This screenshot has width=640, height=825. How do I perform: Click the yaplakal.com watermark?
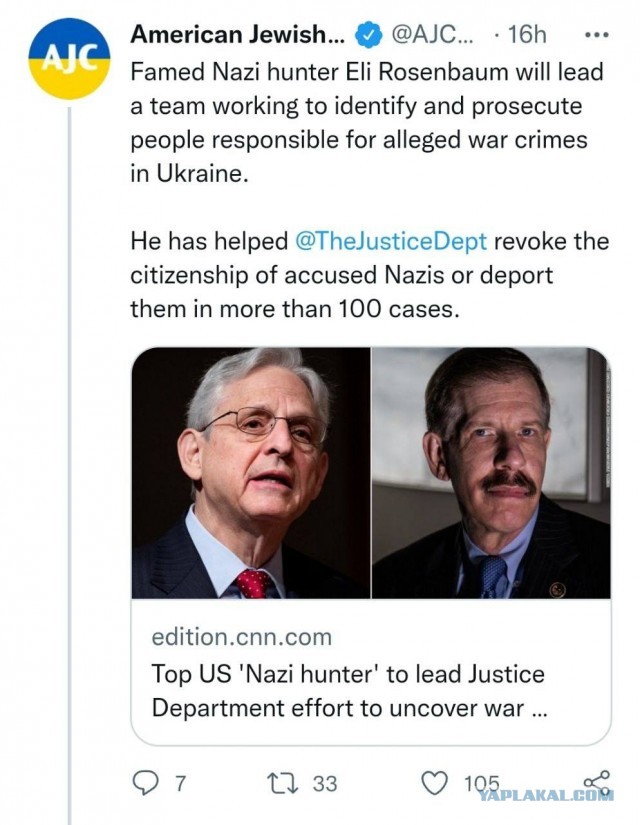[547, 795]
